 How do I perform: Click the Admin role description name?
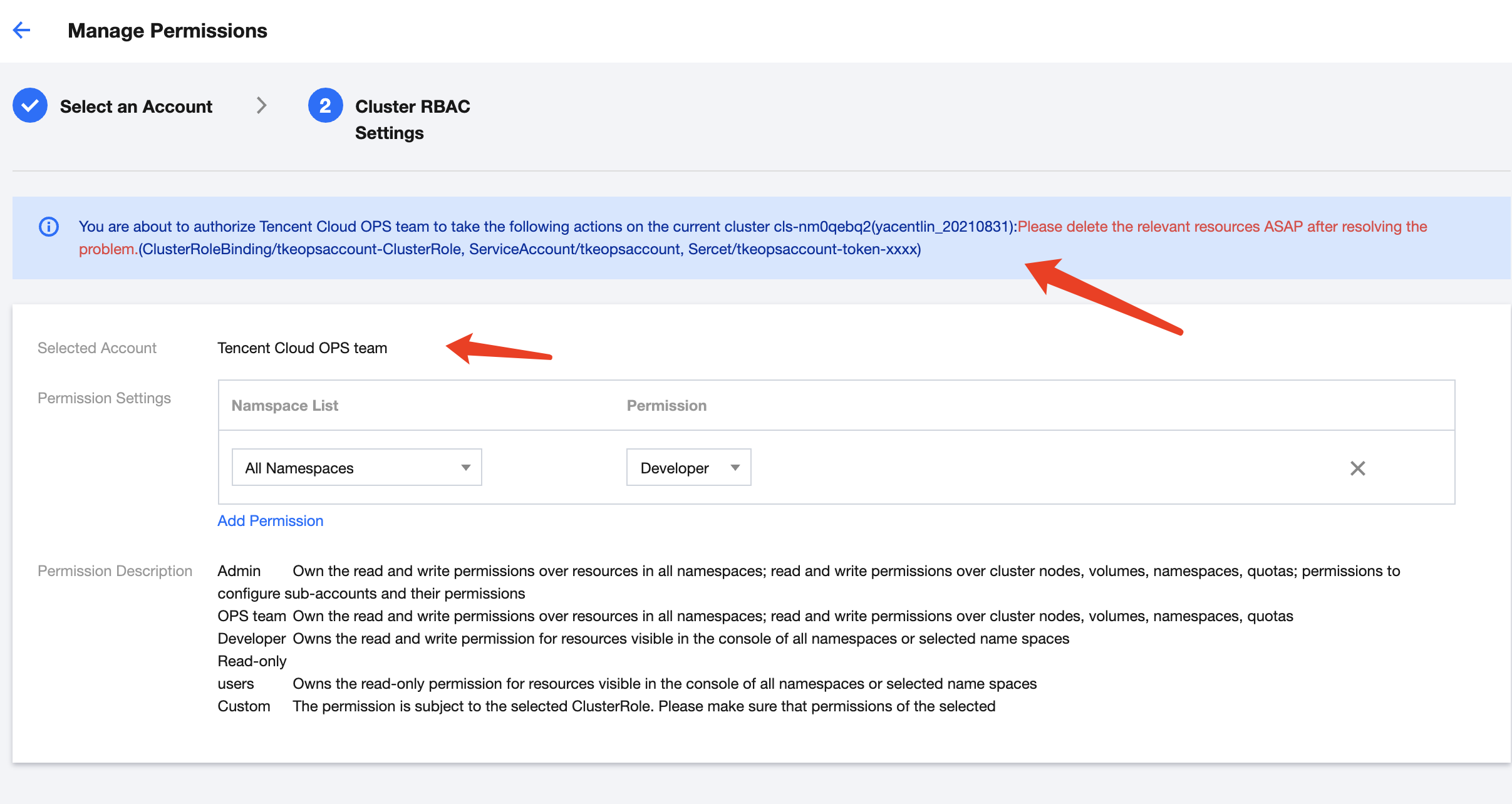239,571
